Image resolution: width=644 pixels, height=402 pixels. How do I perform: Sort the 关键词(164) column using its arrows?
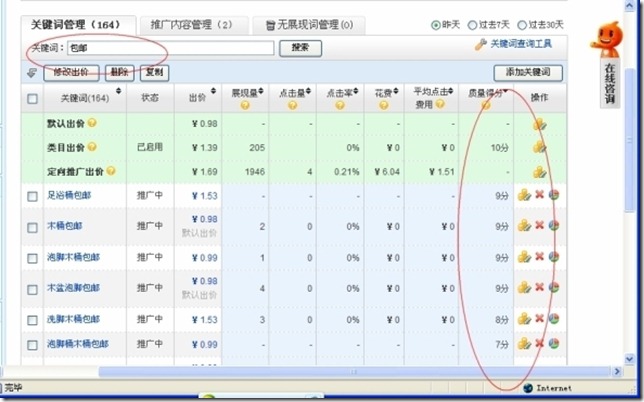coord(119,92)
